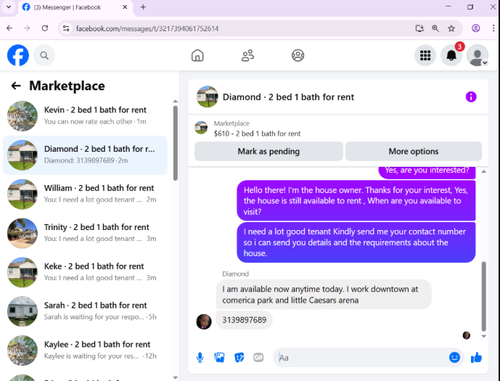Close the Messenger tab

point(125,7)
